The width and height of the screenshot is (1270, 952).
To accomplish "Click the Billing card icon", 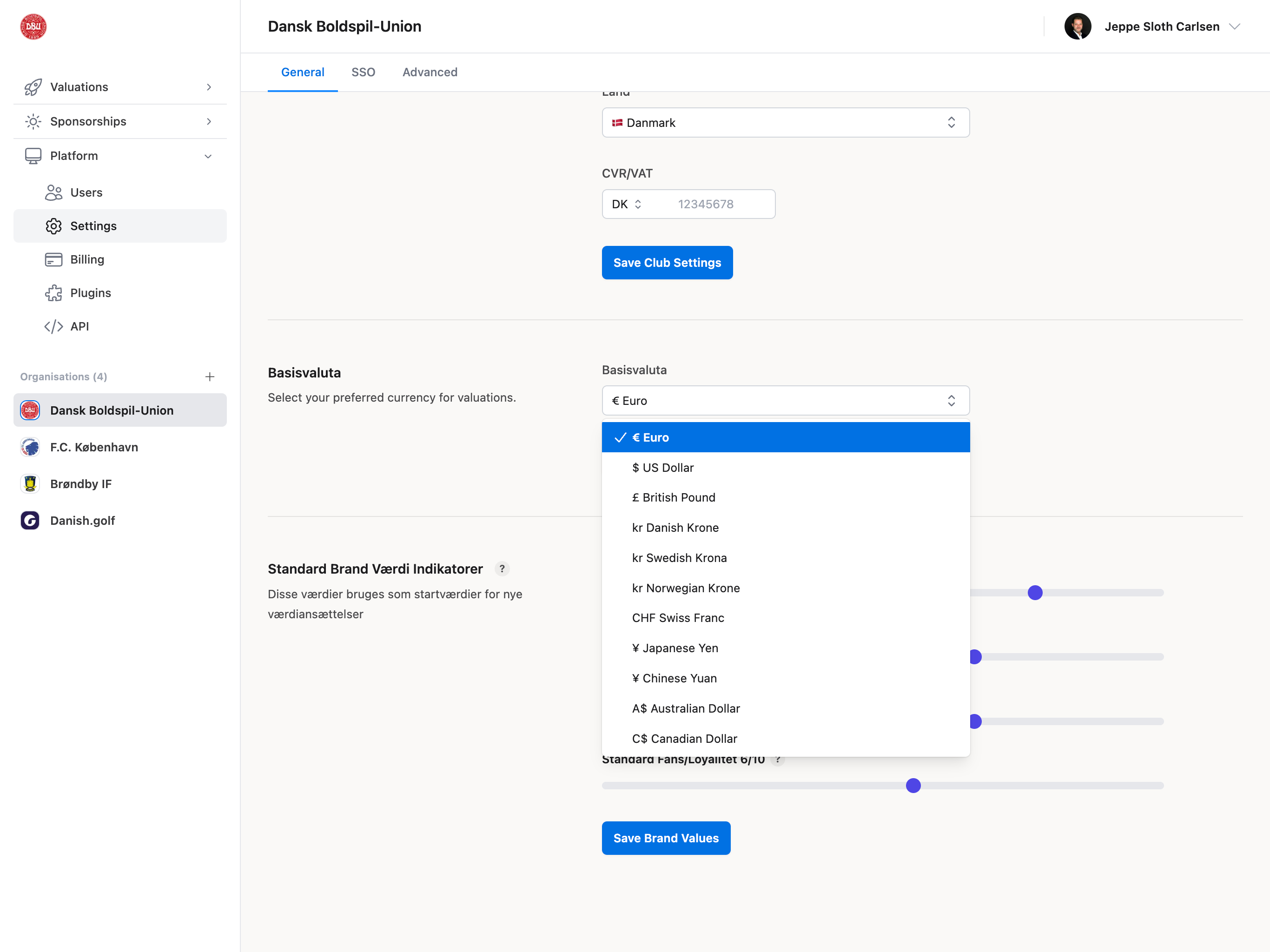I will [54, 259].
